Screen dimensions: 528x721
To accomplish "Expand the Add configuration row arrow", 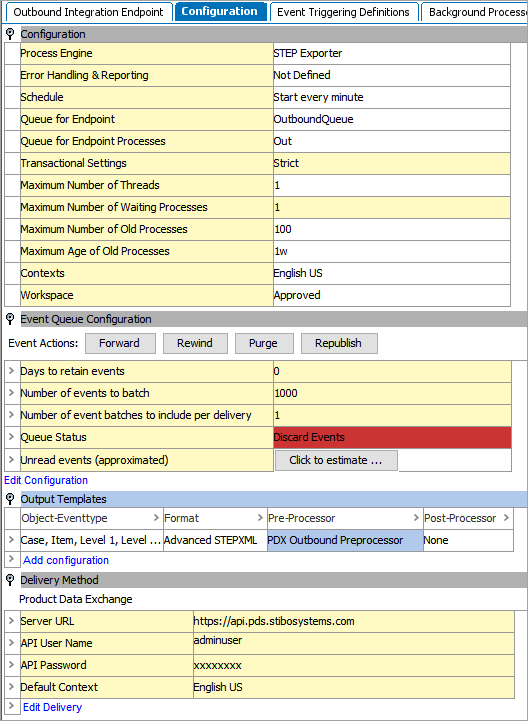I will tap(11, 560).
